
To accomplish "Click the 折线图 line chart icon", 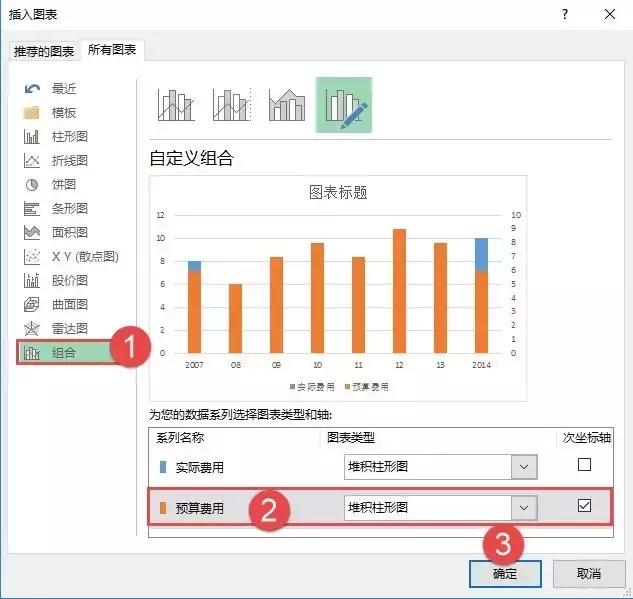I will 31,161.
